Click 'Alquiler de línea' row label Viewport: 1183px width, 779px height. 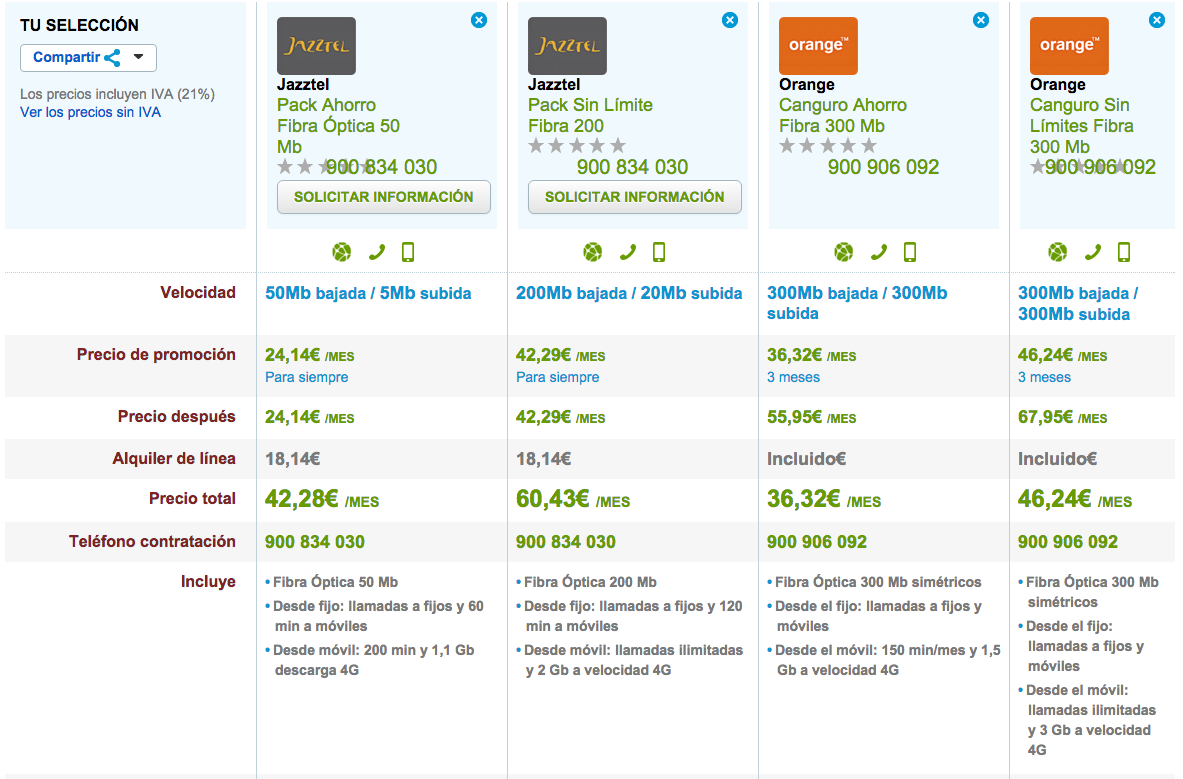point(174,459)
